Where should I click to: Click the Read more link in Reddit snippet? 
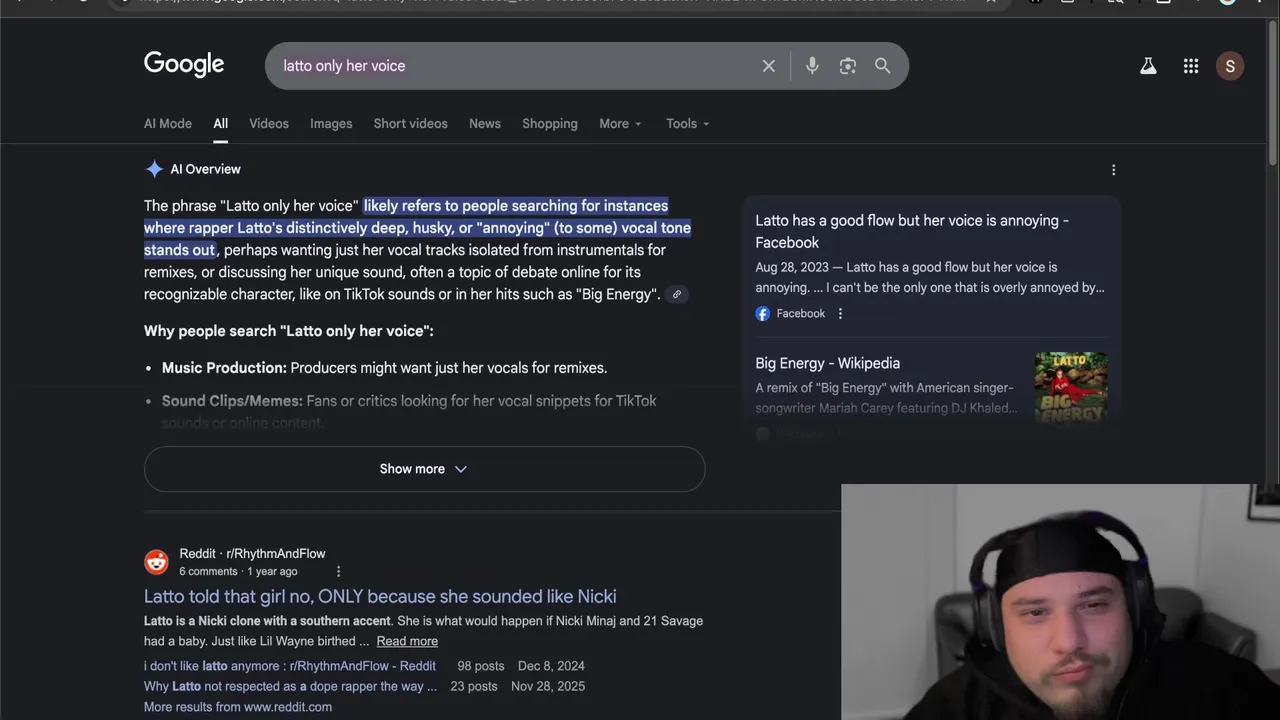pyautogui.click(x=407, y=641)
